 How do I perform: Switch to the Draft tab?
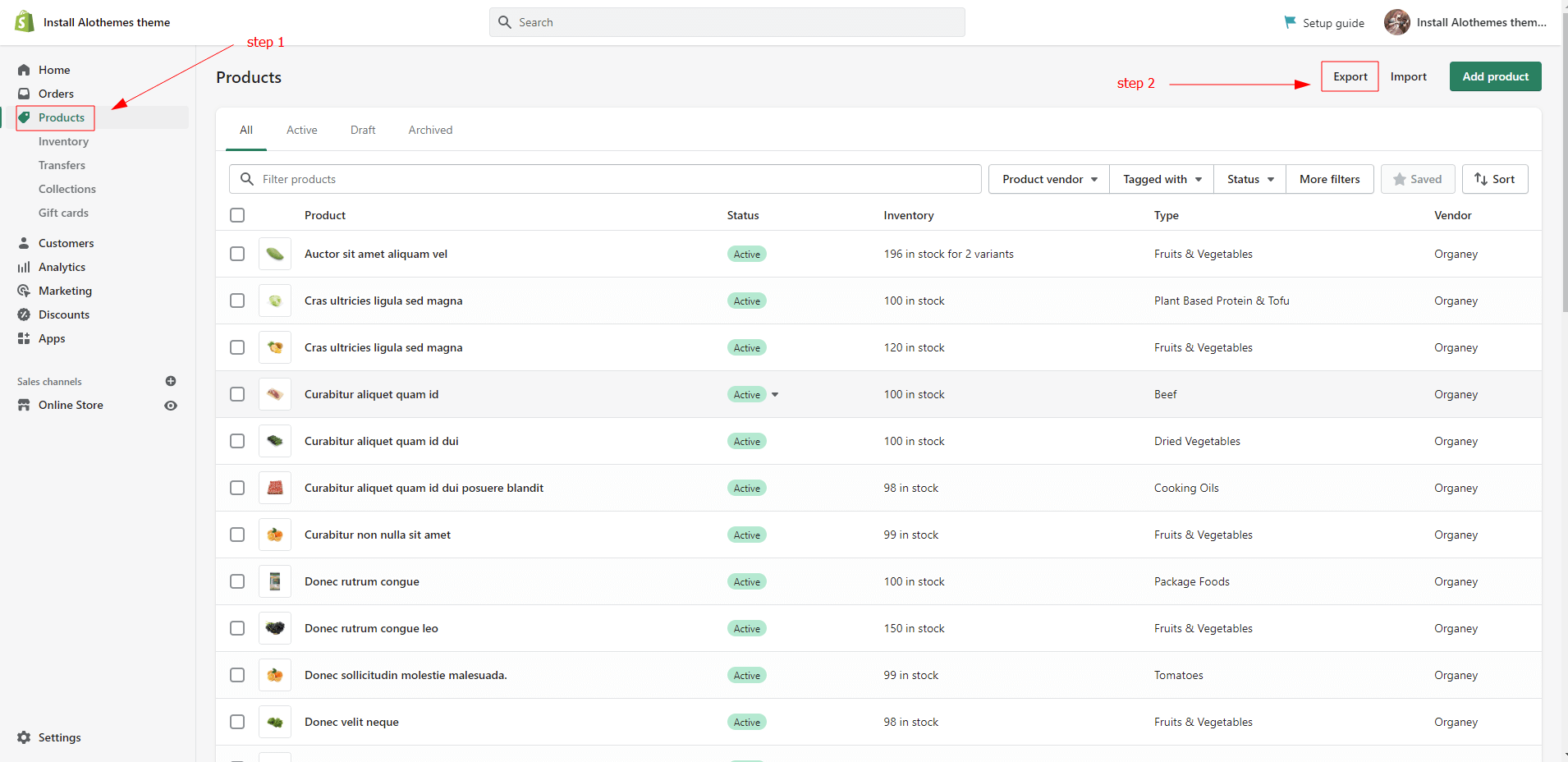pos(363,130)
